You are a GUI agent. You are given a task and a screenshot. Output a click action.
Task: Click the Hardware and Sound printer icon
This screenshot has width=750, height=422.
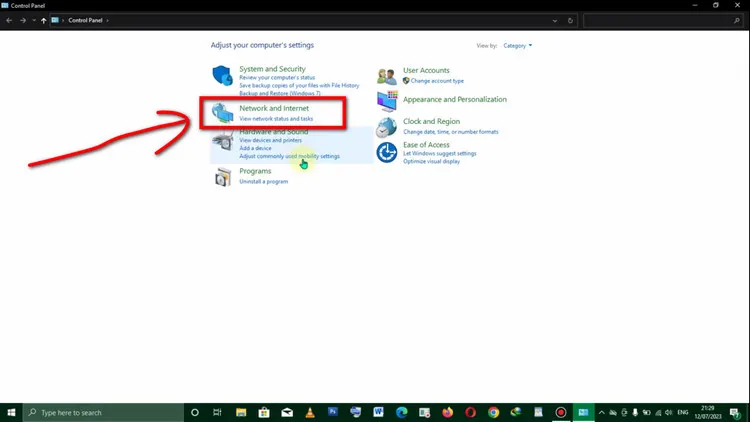[x=222, y=140]
